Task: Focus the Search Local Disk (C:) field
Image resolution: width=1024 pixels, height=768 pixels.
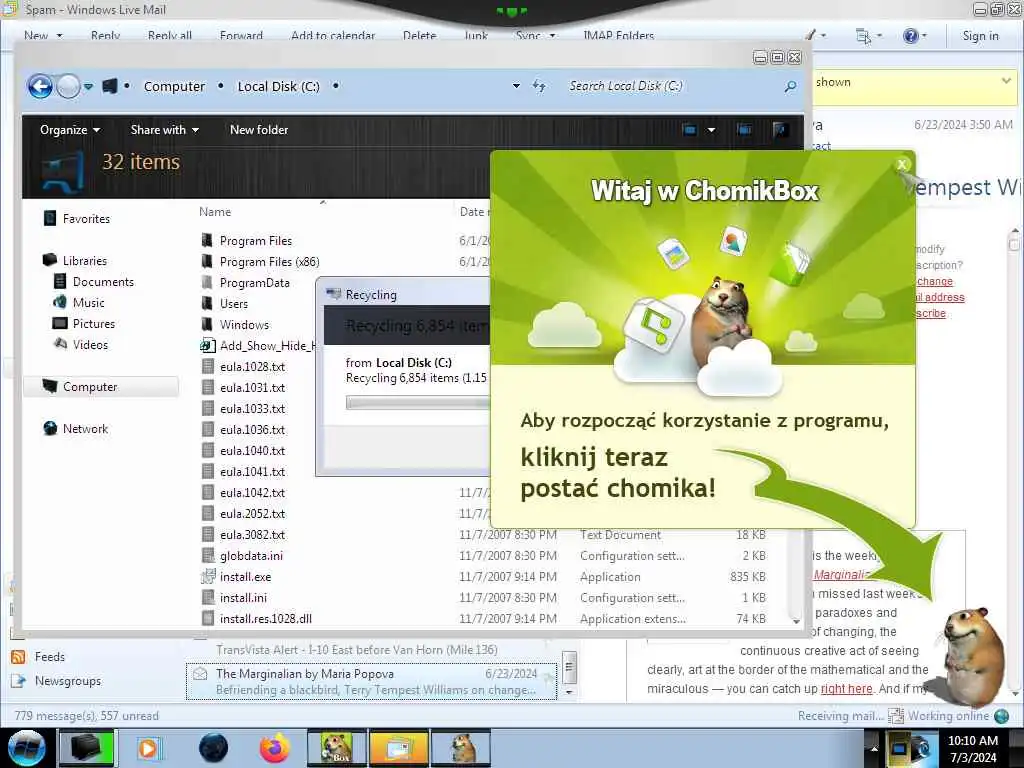Action: [x=673, y=86]
